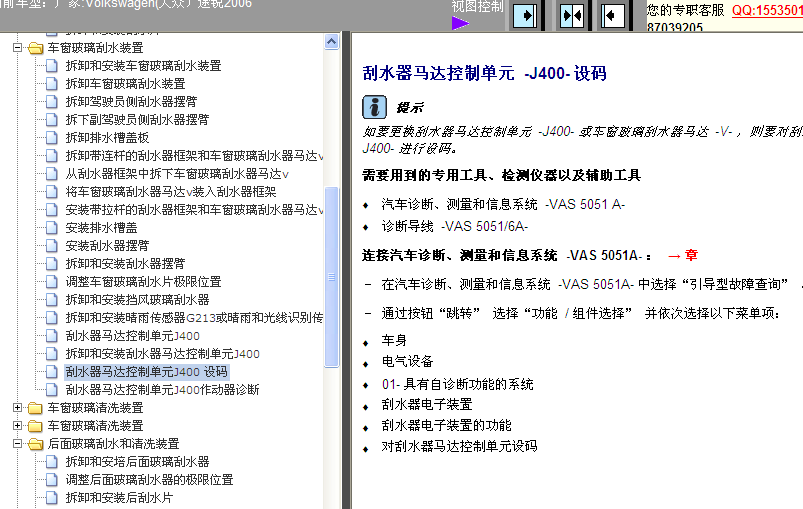
Task: Open 安装带拉杆的刮水器框架 topic
Action: 194,209
